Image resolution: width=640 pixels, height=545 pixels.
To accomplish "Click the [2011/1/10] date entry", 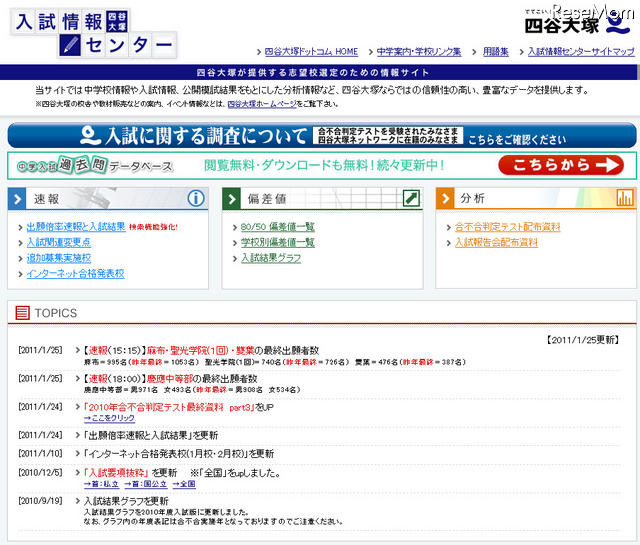I will (x=40, y=453).
